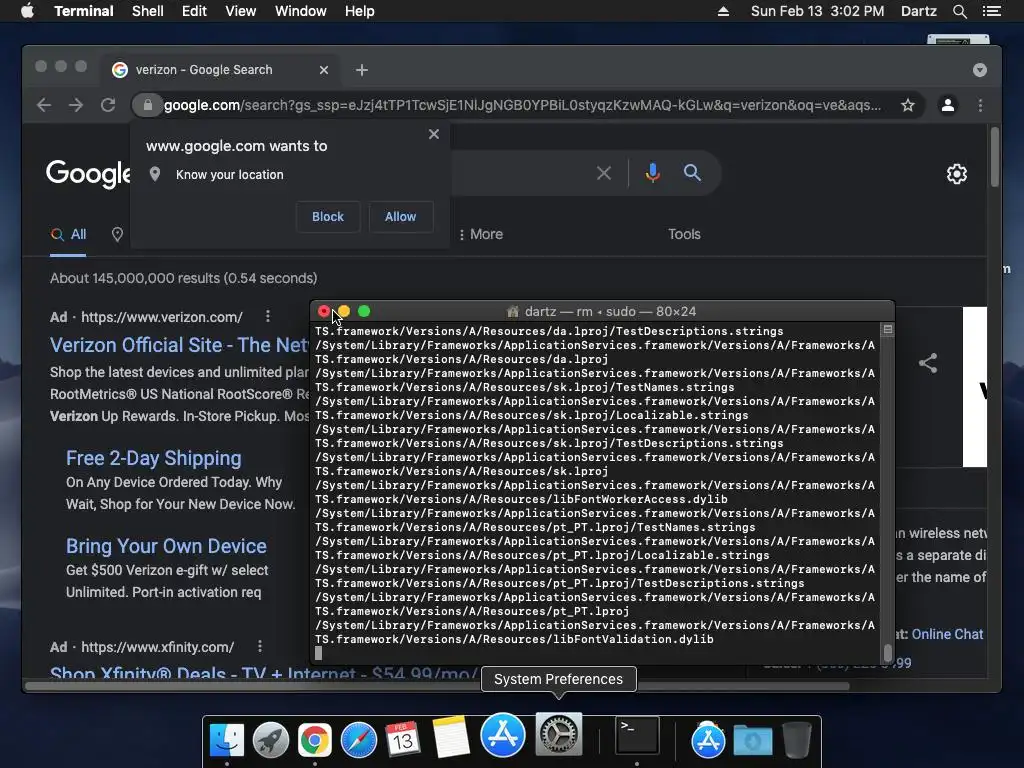Start Google voice search microphone
Screen dimensions: 1024x768
[x=652, y=173]
